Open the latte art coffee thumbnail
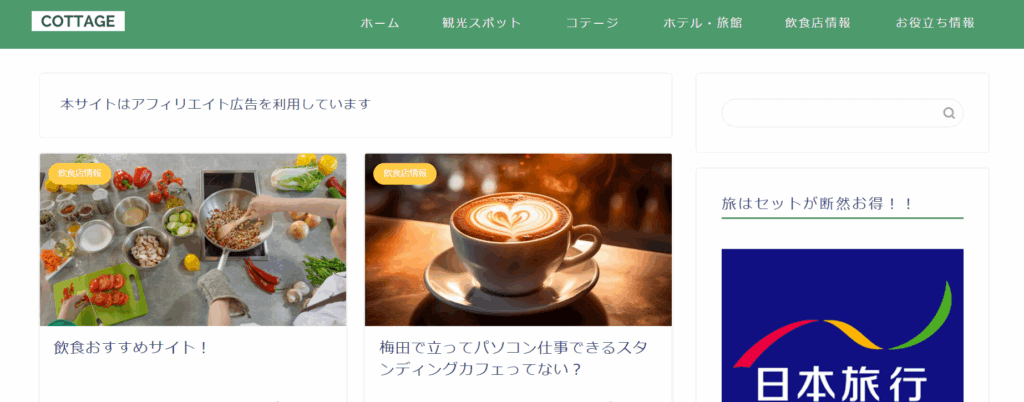The image size is (1024, 402). click(519, 240)
